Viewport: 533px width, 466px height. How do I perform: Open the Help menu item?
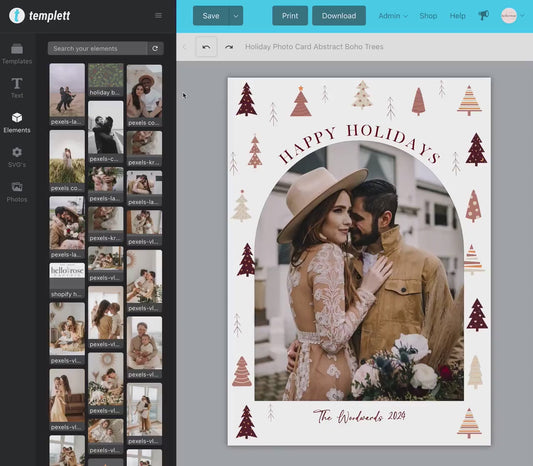point(458,16)
